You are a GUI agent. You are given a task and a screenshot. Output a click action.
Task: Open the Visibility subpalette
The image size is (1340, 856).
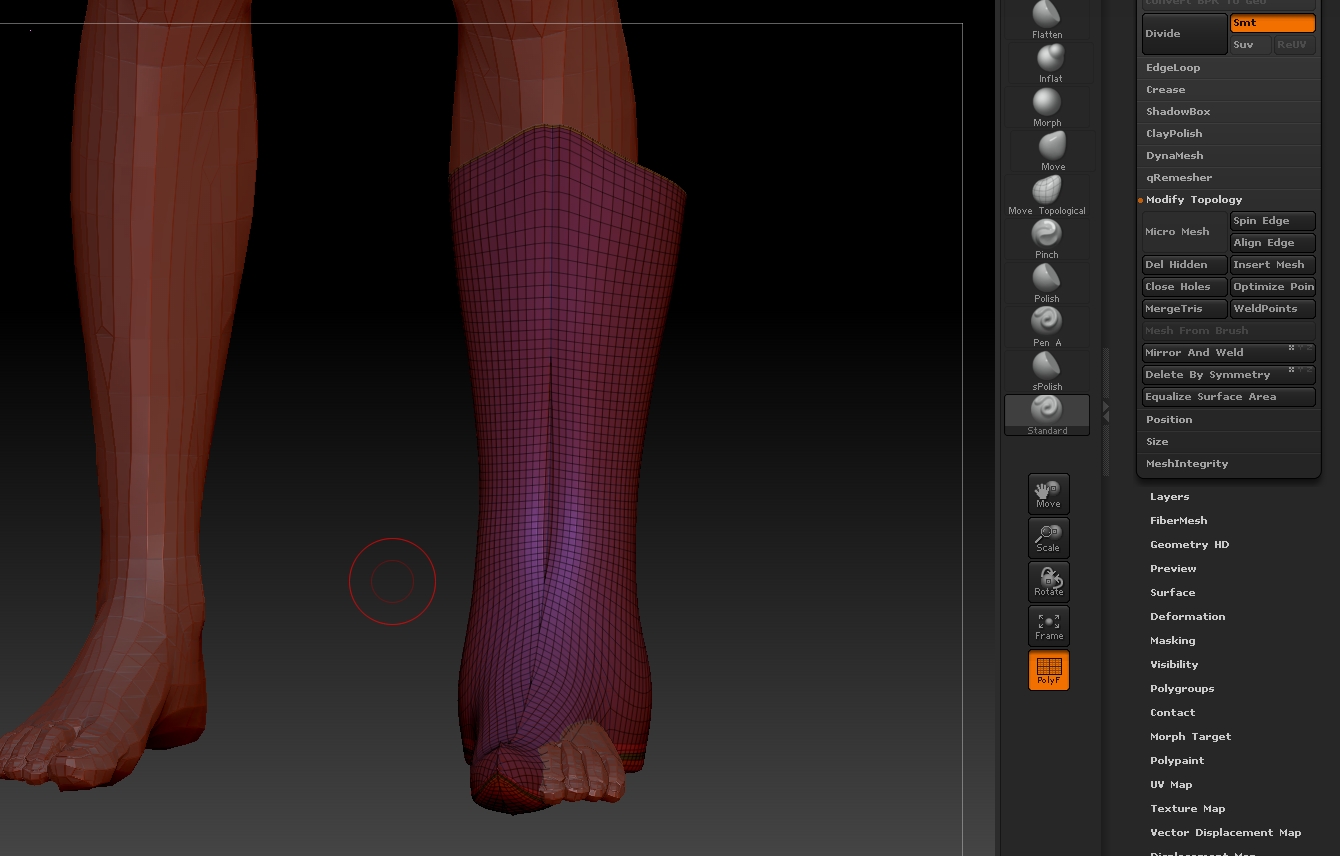(1174, 665)
